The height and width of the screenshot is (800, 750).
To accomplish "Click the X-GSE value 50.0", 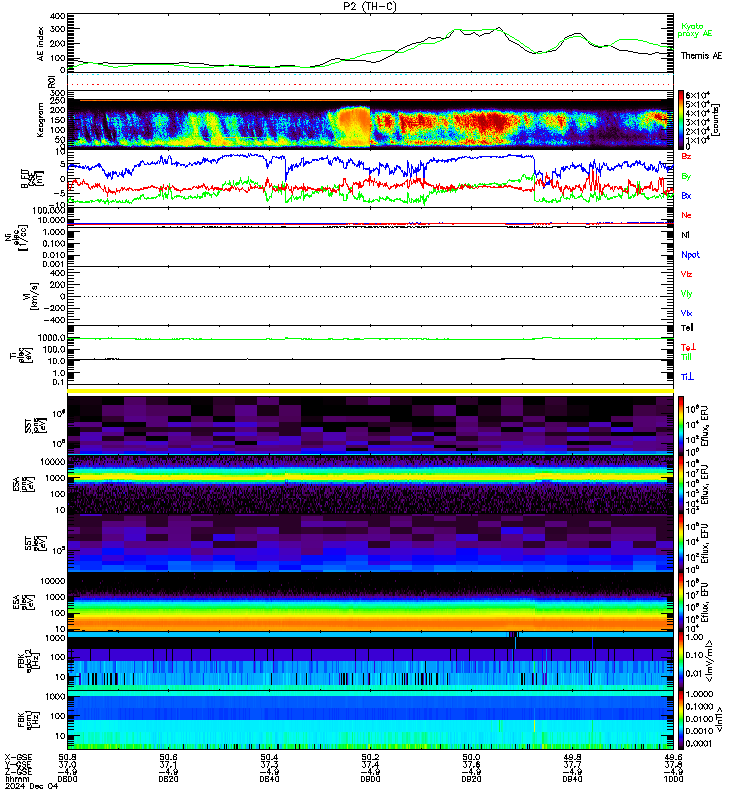I will point(471,758).
